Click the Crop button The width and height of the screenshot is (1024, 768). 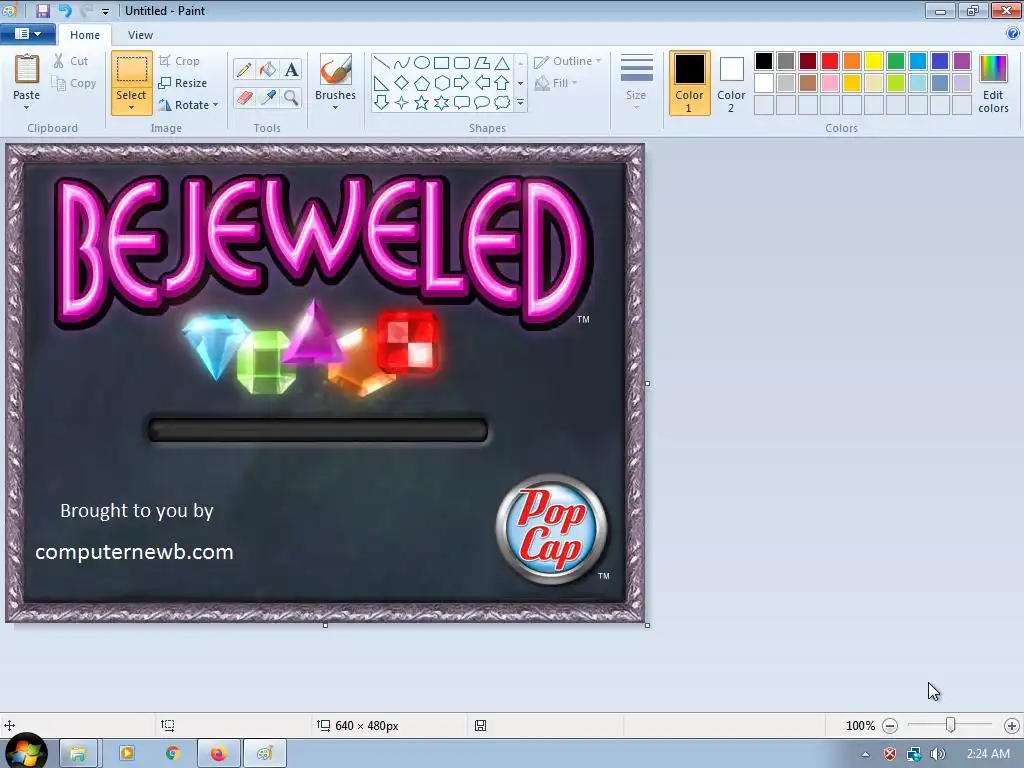180,61
